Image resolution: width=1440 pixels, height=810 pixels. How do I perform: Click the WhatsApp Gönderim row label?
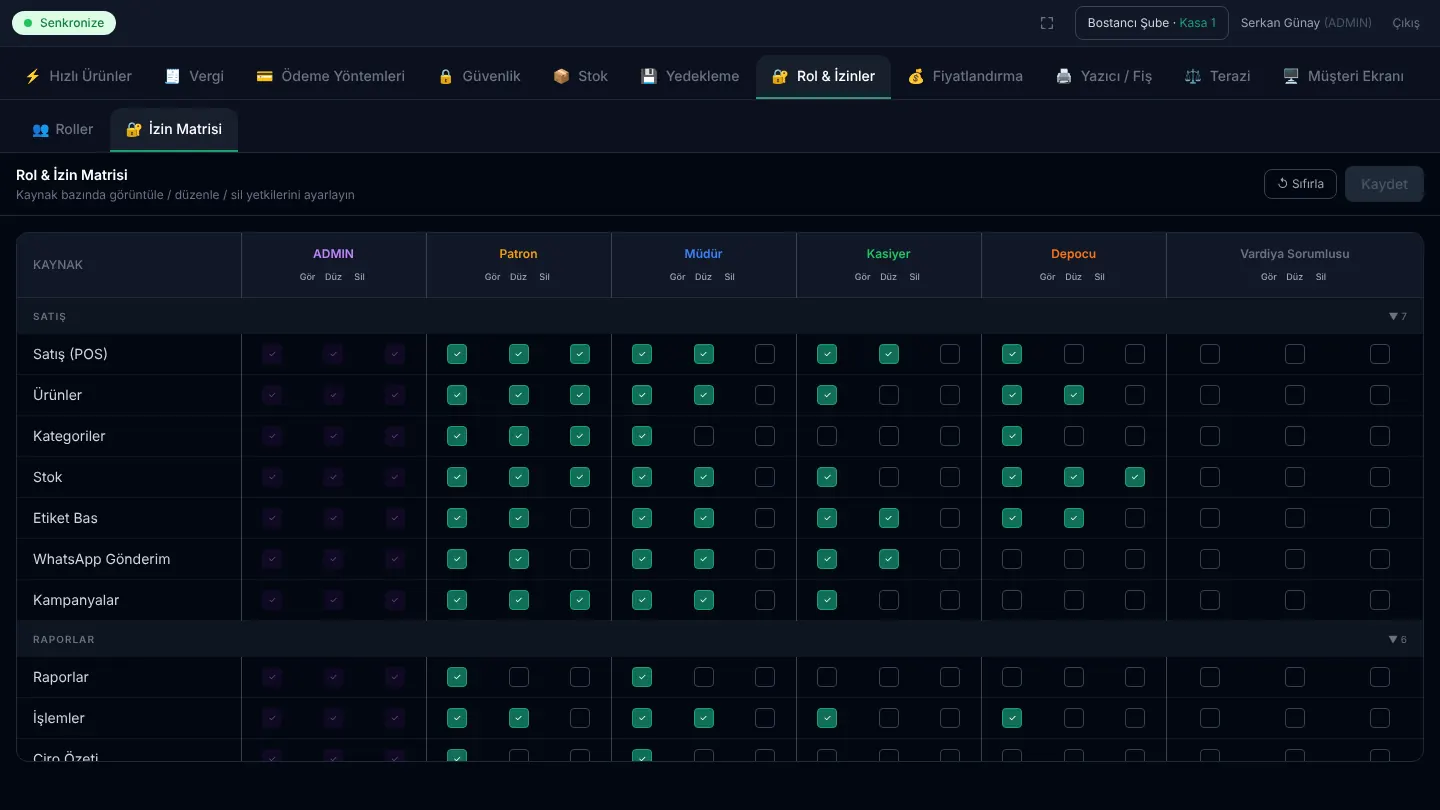(x=101, y=559)
